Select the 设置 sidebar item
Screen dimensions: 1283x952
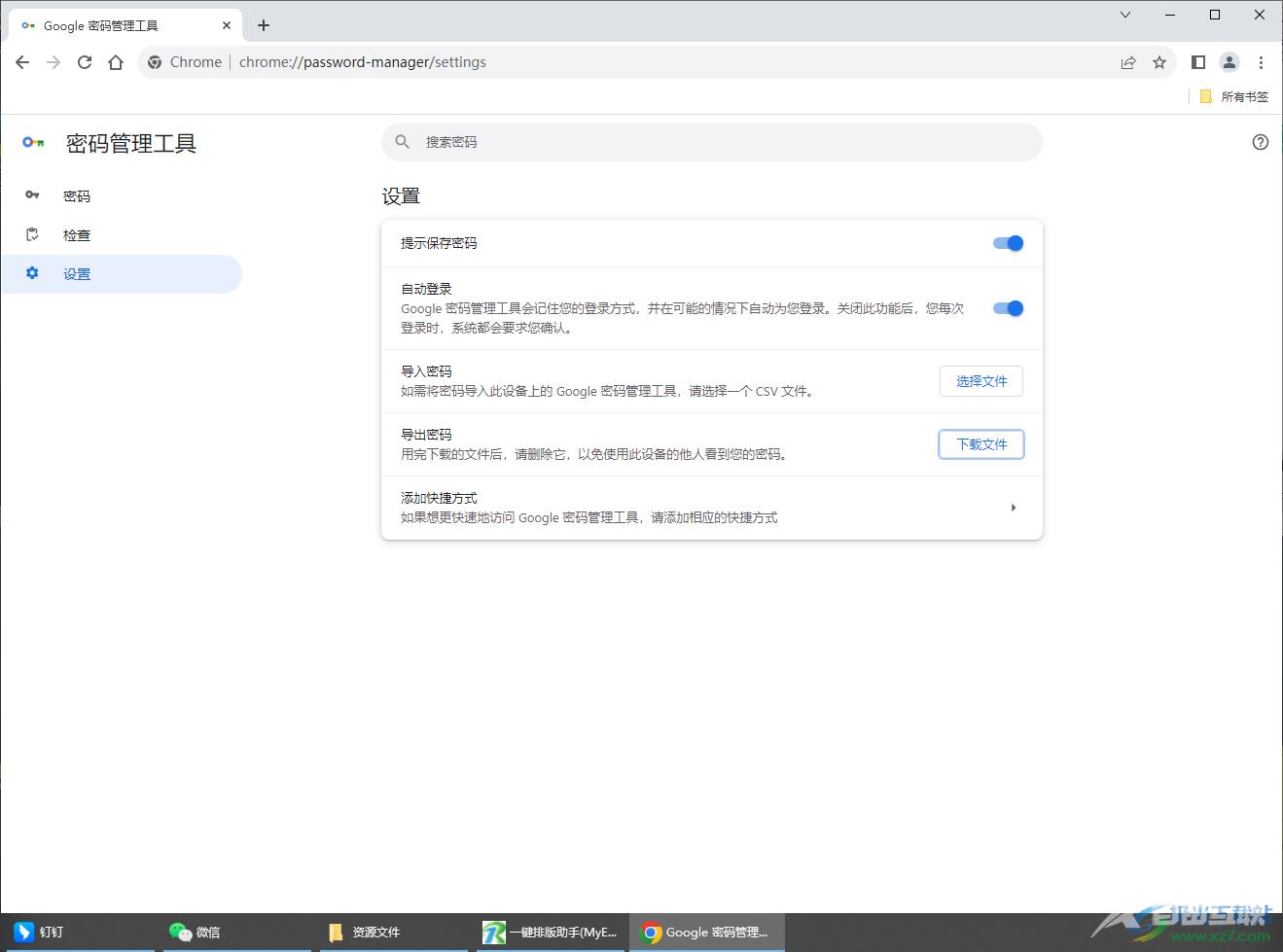click(x=122, y=274)
